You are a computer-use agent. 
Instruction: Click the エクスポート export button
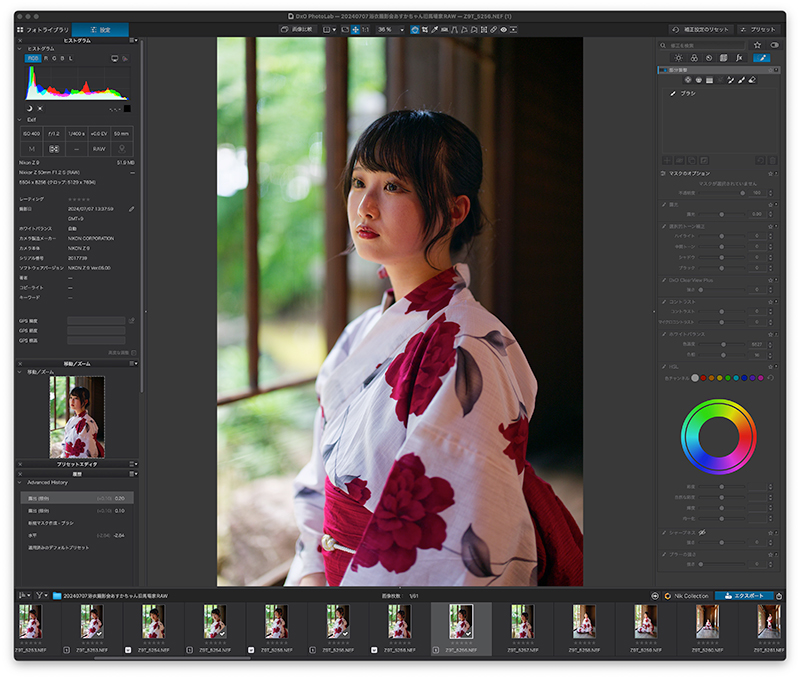(x=744, y=595)
